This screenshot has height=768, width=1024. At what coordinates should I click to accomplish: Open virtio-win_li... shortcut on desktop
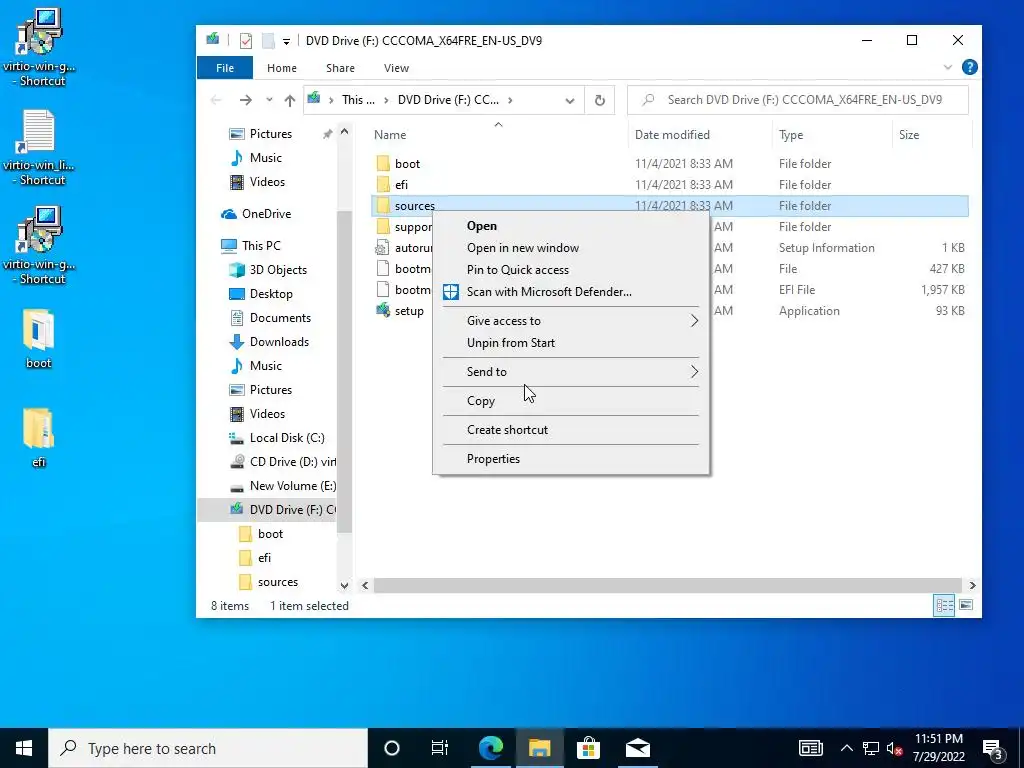[x=39, y=148]
